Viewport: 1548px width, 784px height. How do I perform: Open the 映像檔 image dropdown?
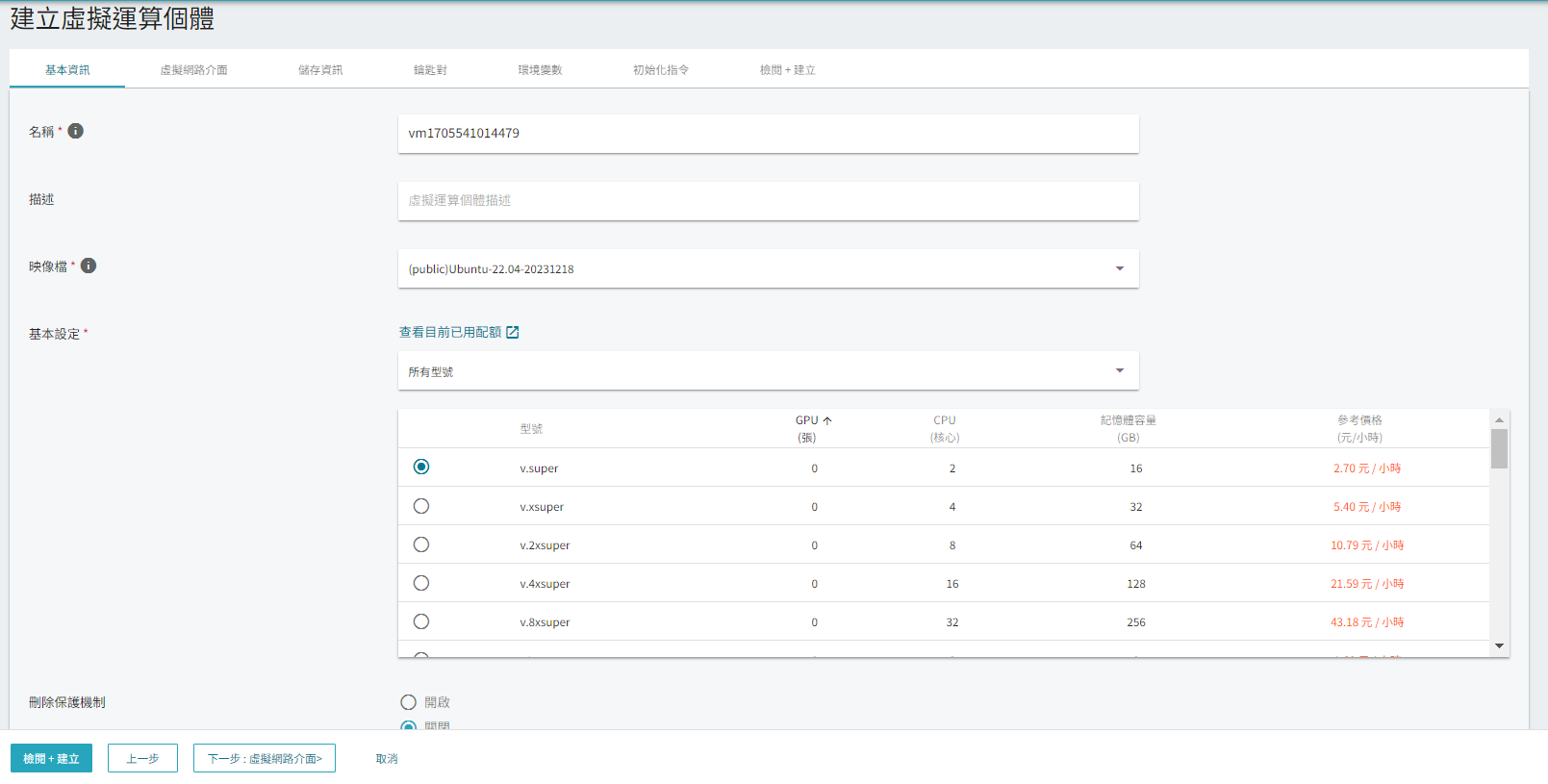pyautogui.click(x=769, y=268)
